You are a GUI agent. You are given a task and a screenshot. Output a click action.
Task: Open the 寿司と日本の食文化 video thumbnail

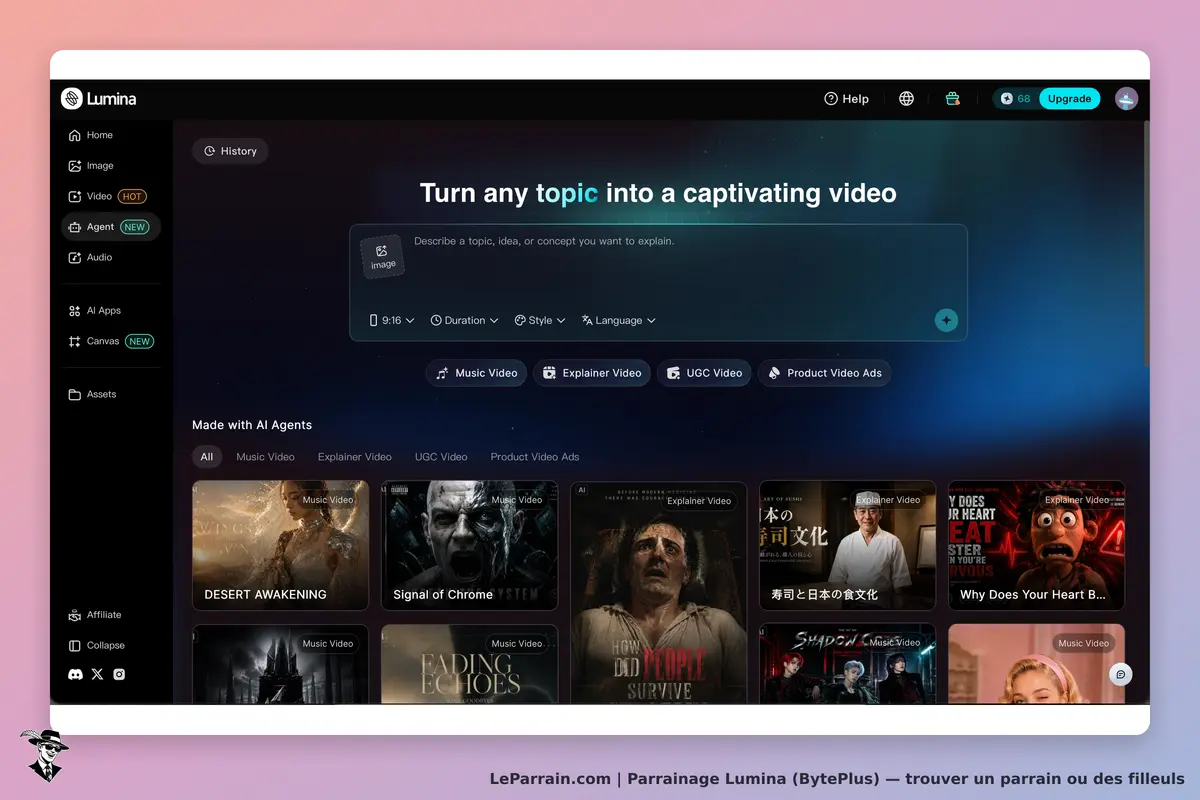[x=847, y=545]
